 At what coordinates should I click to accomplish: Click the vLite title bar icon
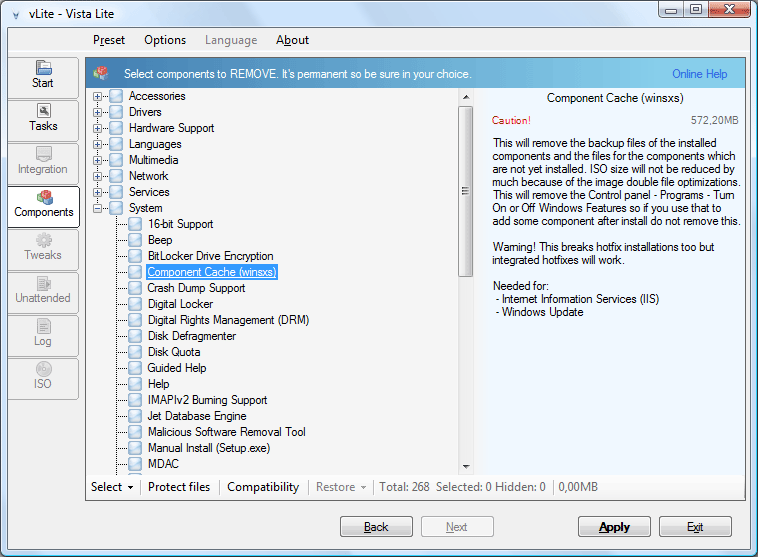16,15
